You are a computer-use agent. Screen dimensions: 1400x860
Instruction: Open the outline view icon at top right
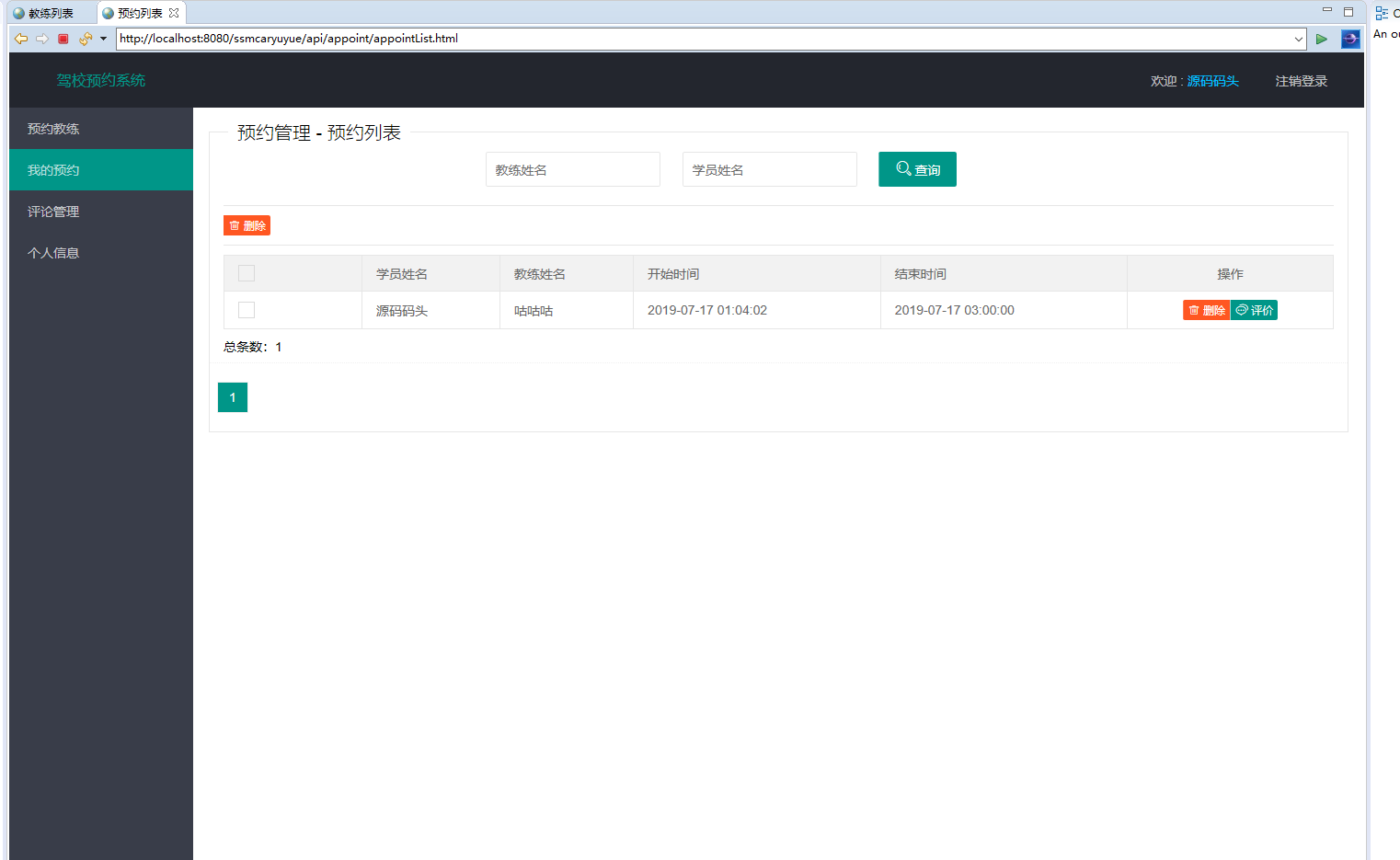(x=1382, y=13)
